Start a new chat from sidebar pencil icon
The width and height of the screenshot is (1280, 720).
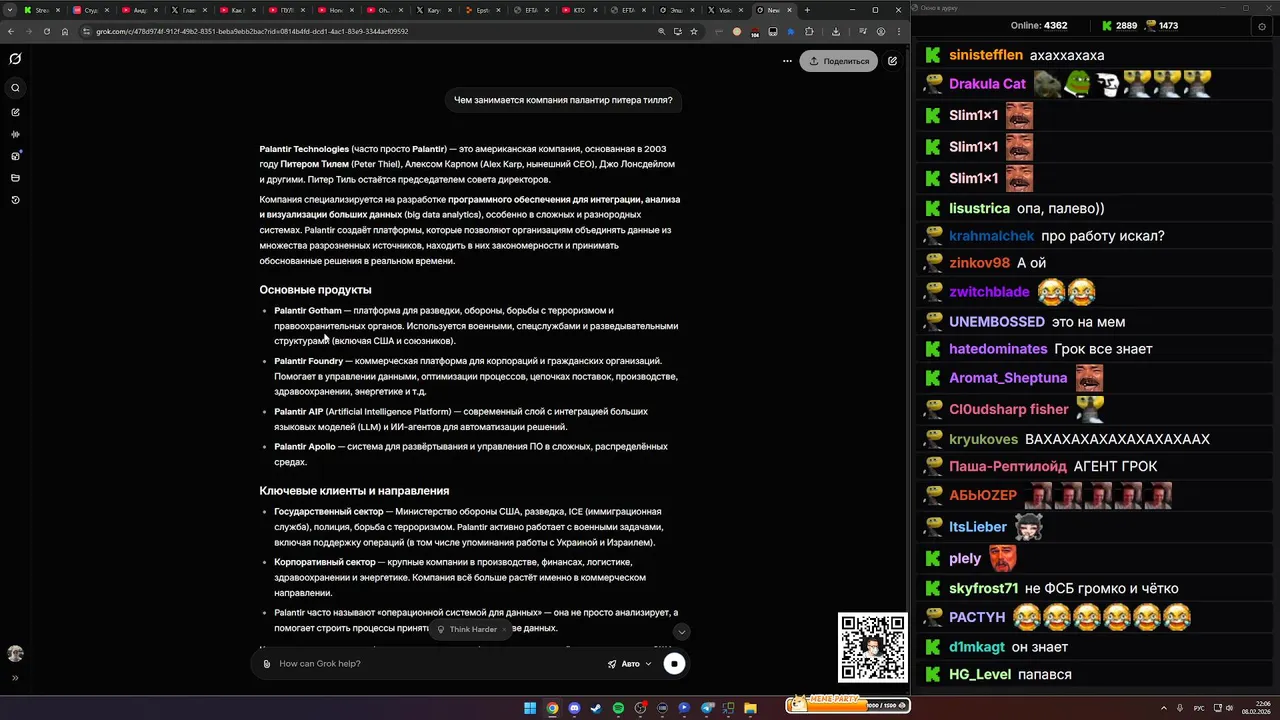pyautogui.click(x=15, y=112)
